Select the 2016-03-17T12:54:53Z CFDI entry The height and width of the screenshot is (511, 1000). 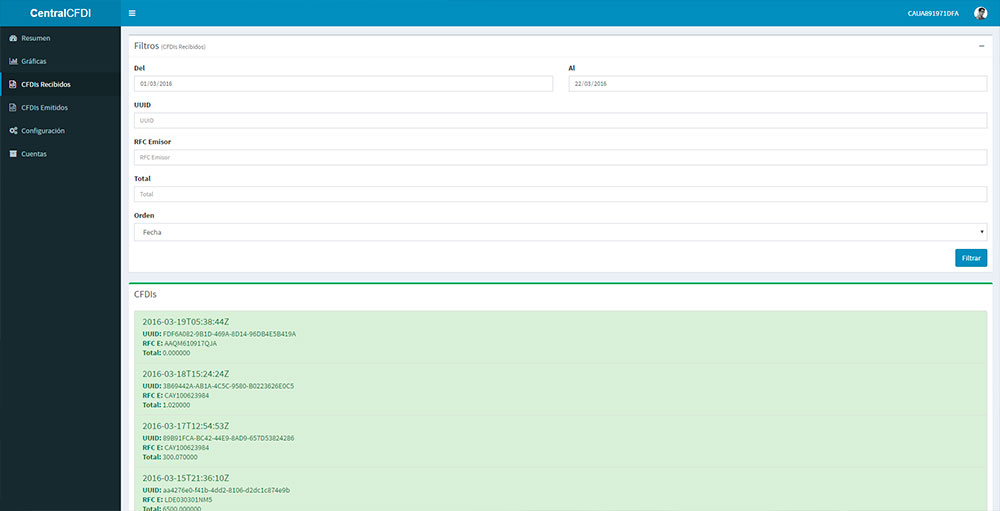[561, 441]
